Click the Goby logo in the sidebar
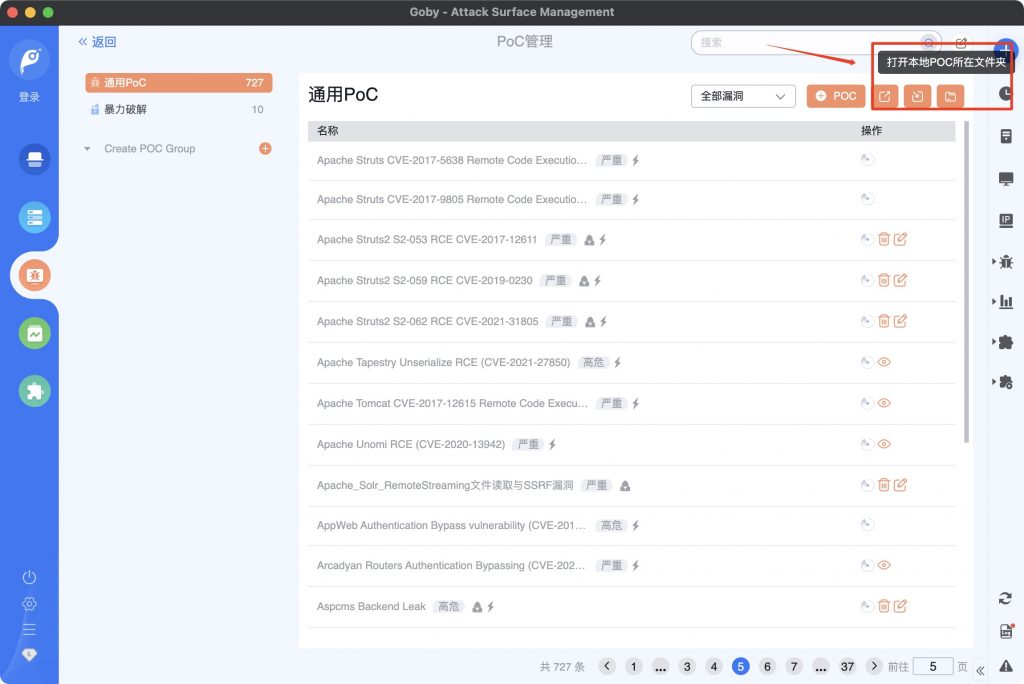 [29, 60]
